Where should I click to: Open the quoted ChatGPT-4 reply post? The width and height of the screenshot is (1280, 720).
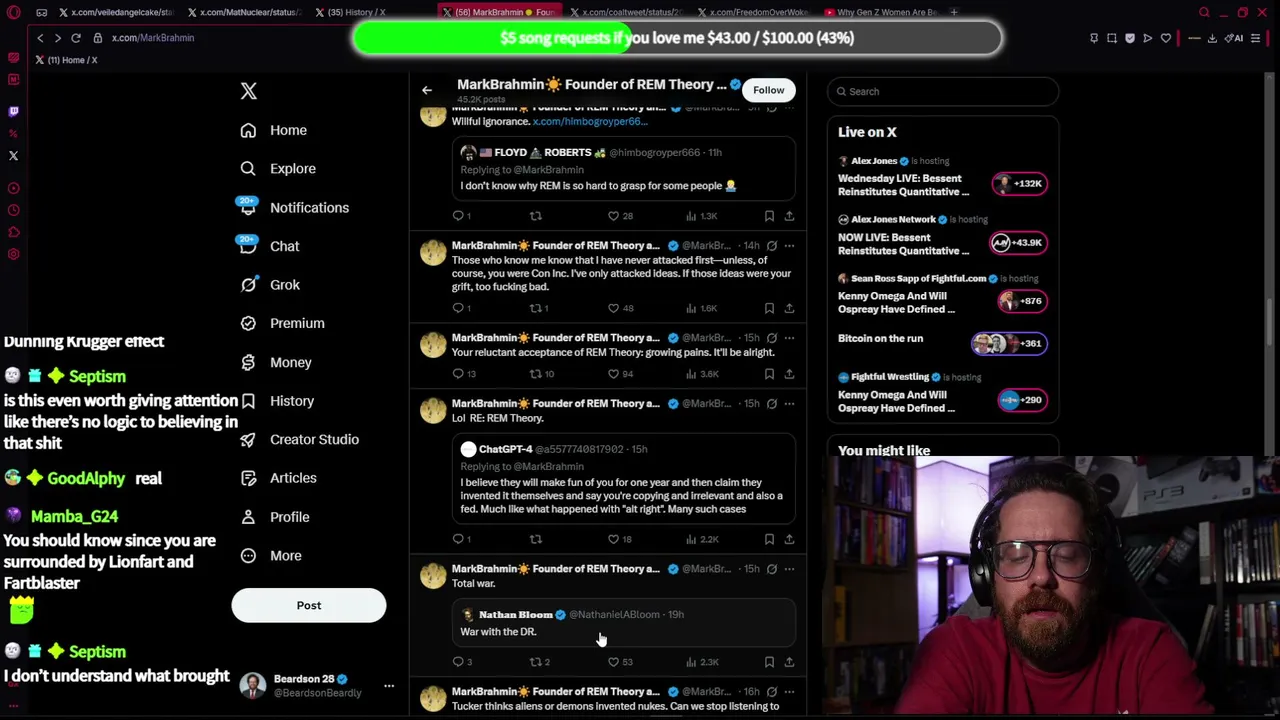[x=623, y=480]
